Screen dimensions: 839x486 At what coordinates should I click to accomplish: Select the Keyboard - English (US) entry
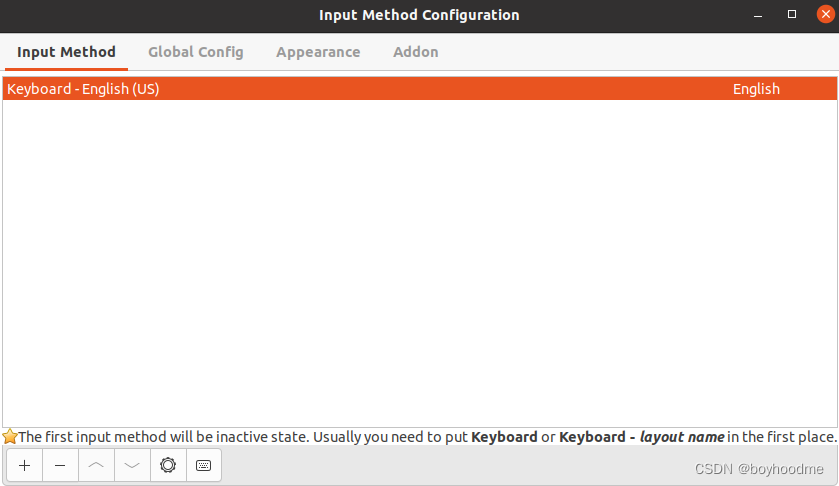[420, 89]
